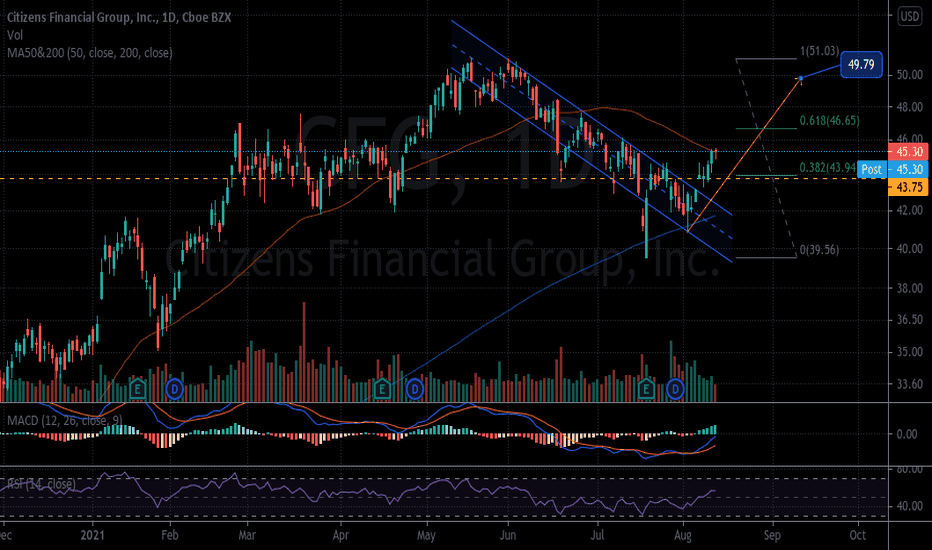Select the 0.382(43.94) Fibonacci level label
932x550 pixels.
coord(827,168)
